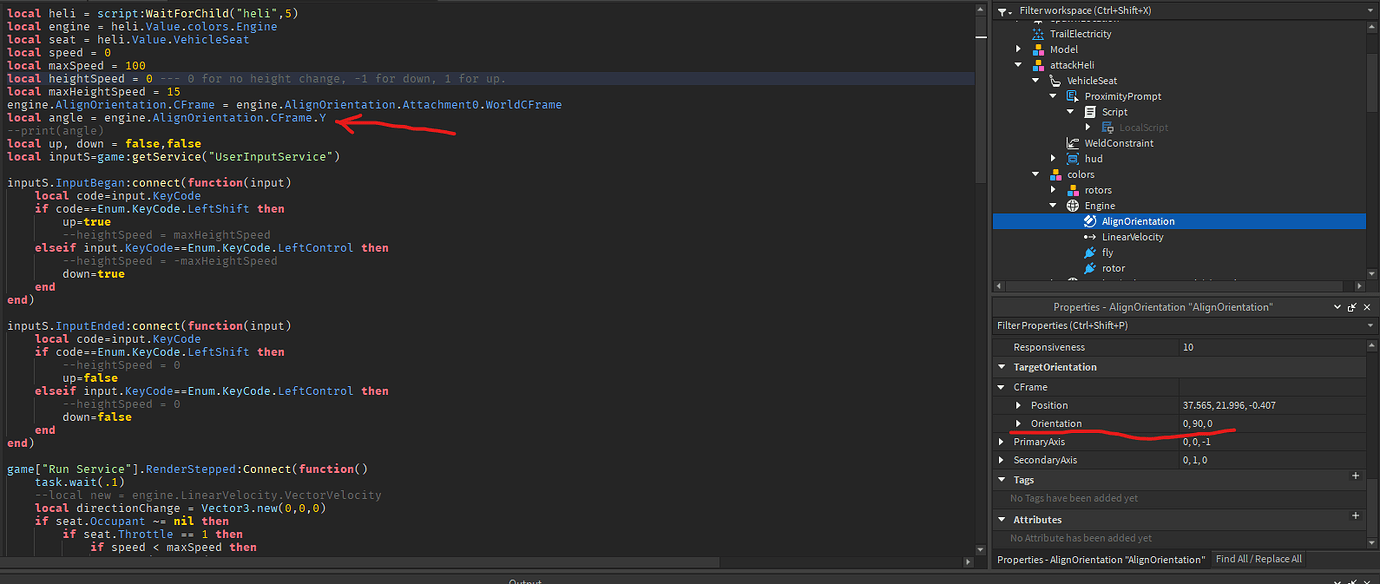The width and height of the screenshot is (1380, 584).
Task: Select the WeldConstraint icon
Action: pos(1071,143)
